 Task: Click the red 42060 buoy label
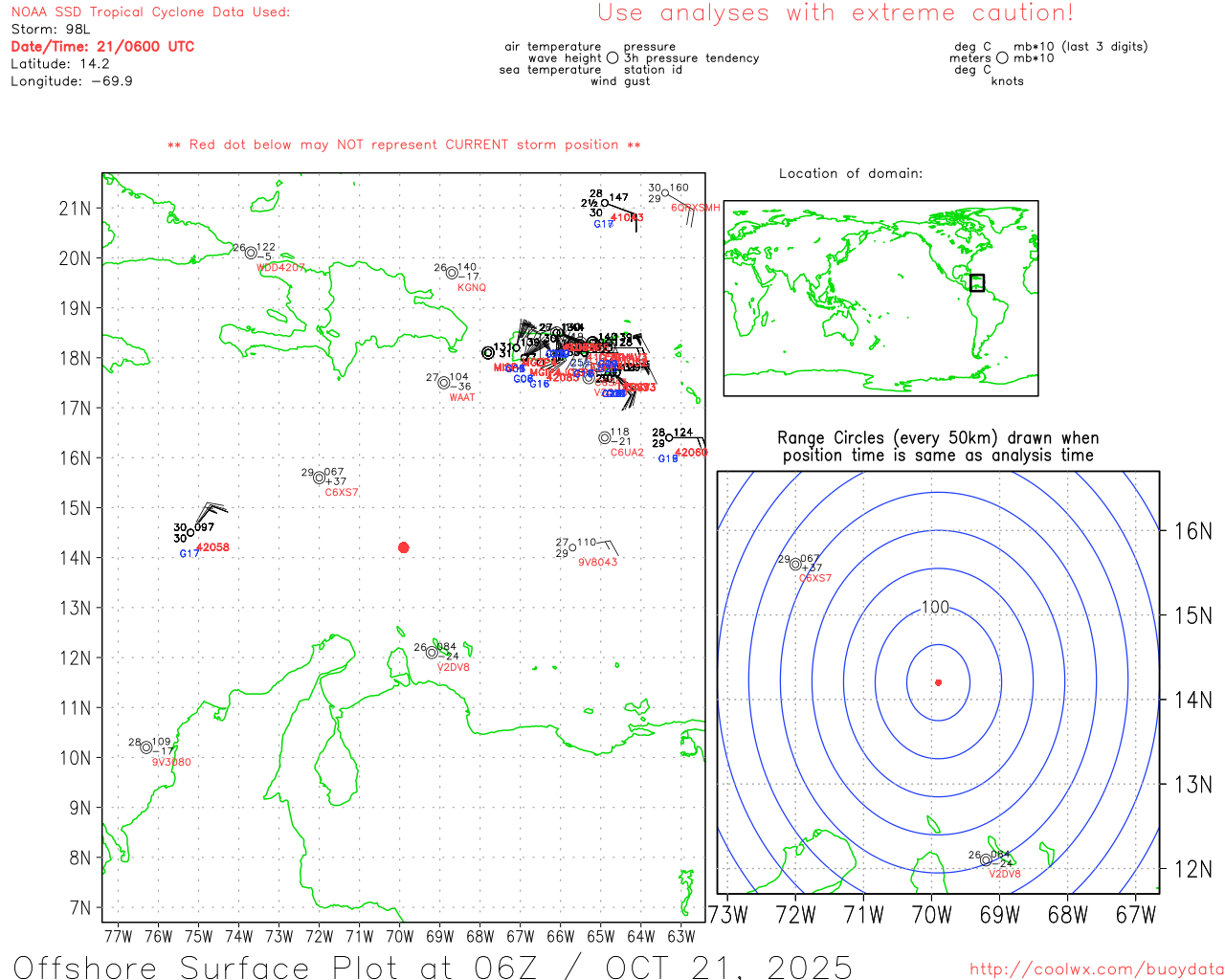point(691,453)
